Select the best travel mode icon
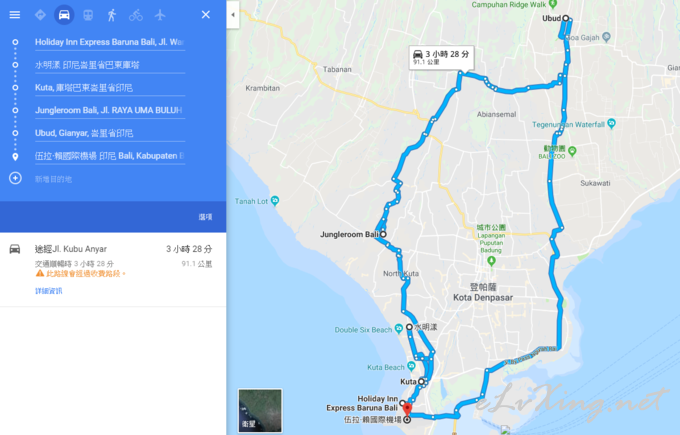Viewport: 680px width, 435px height. click(x=40, y=15)
